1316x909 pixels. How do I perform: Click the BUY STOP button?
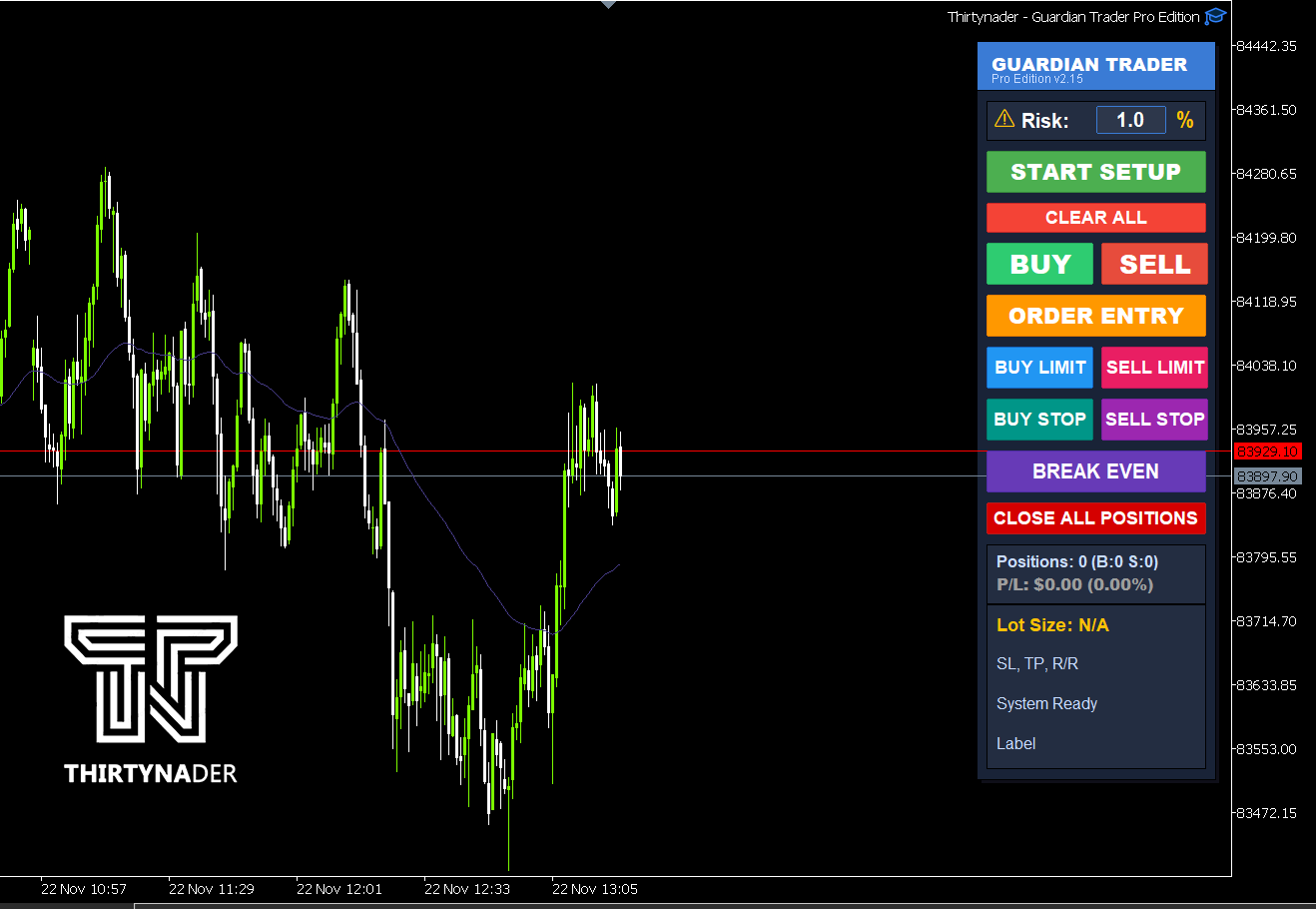(1039, 420)
